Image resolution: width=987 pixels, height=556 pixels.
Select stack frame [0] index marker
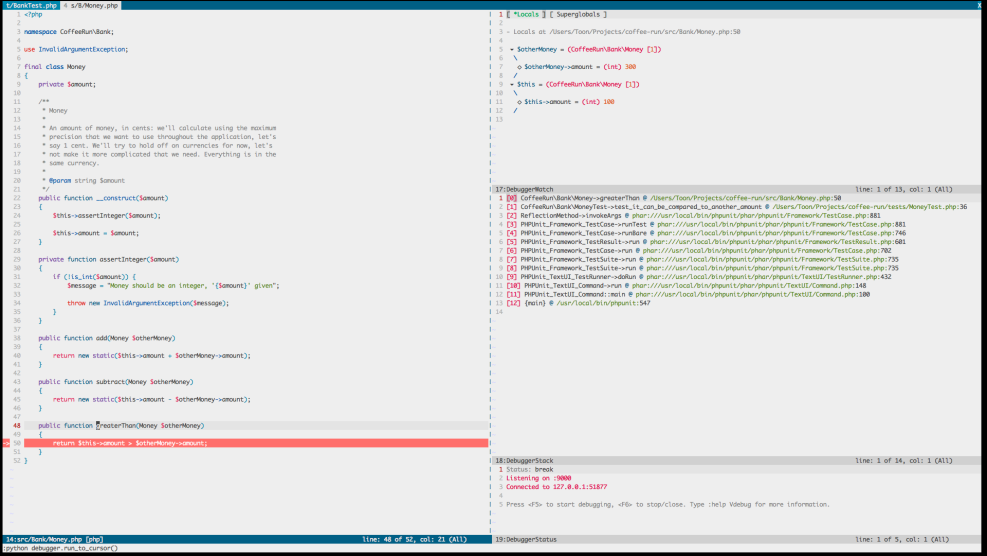(x=512, y=198)
